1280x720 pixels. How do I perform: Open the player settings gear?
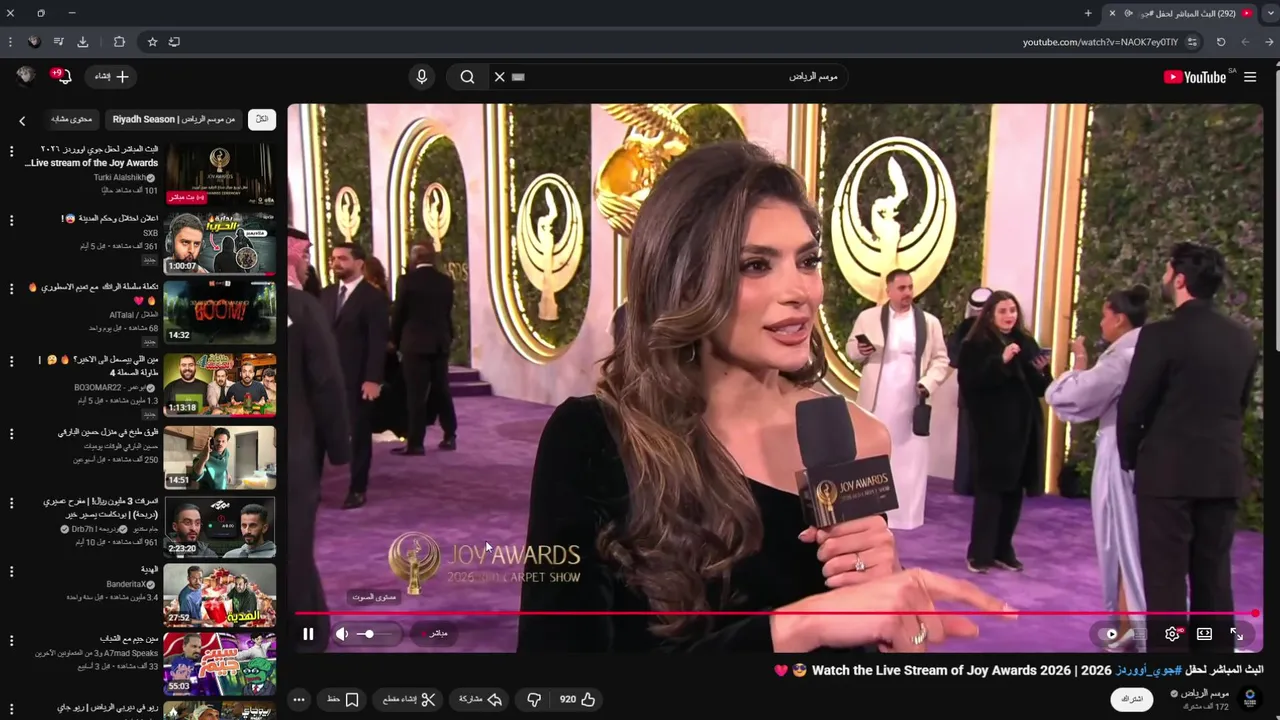click(1172, 634)
